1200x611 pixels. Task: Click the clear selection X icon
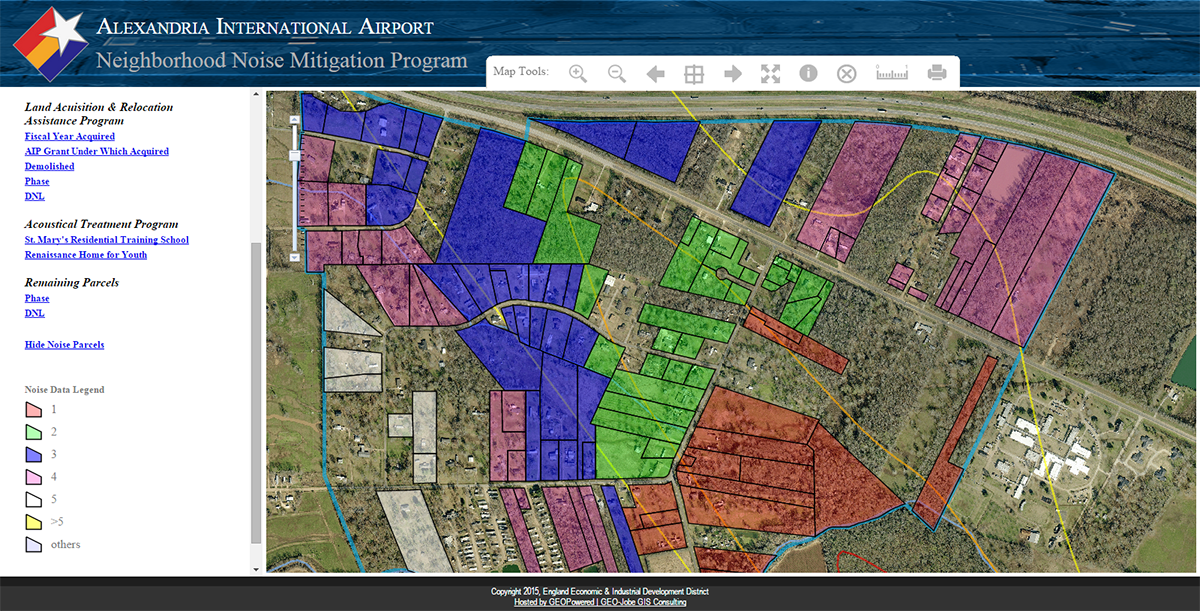point(847,73)
